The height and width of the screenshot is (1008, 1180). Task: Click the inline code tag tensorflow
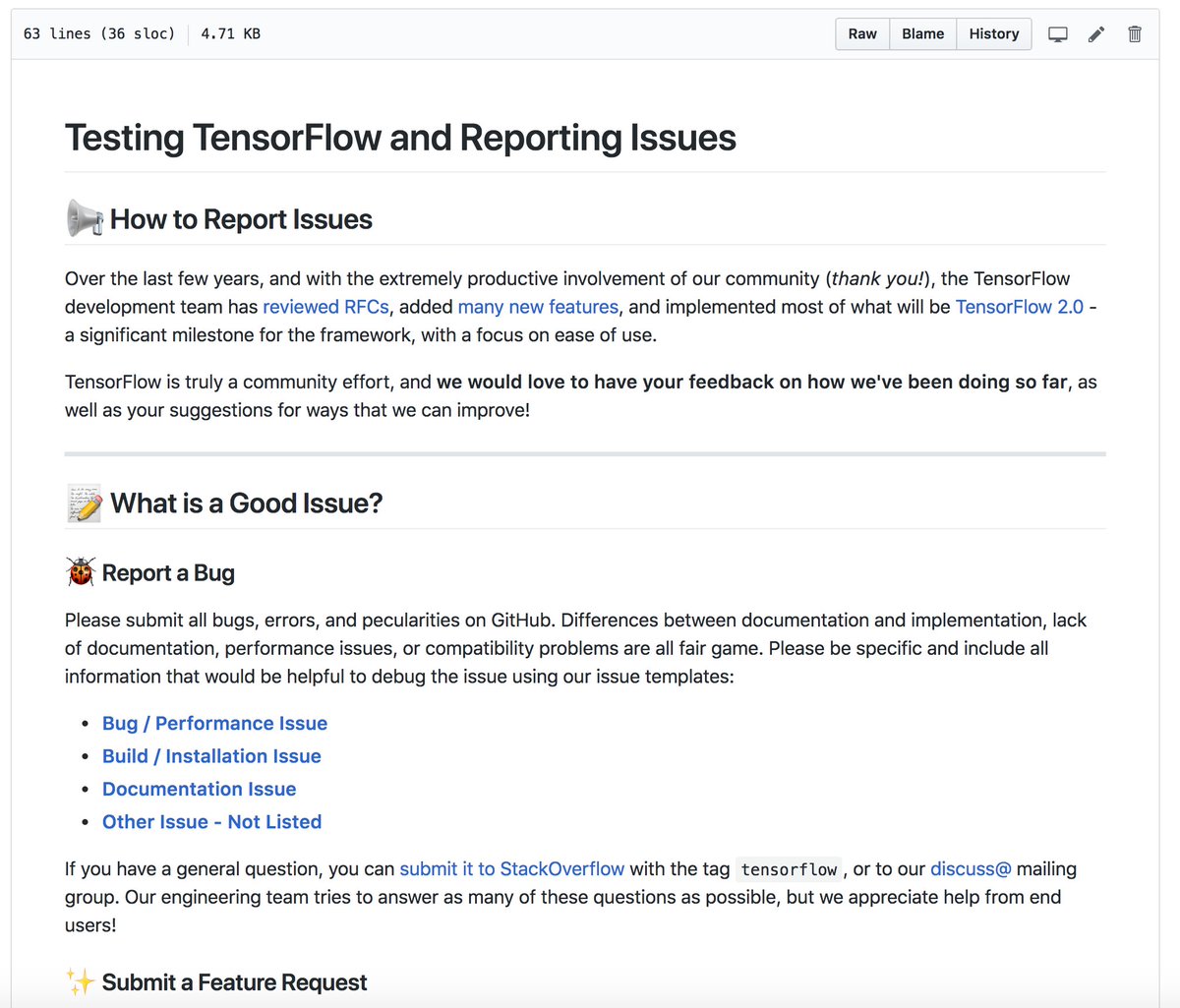(789, 869)
